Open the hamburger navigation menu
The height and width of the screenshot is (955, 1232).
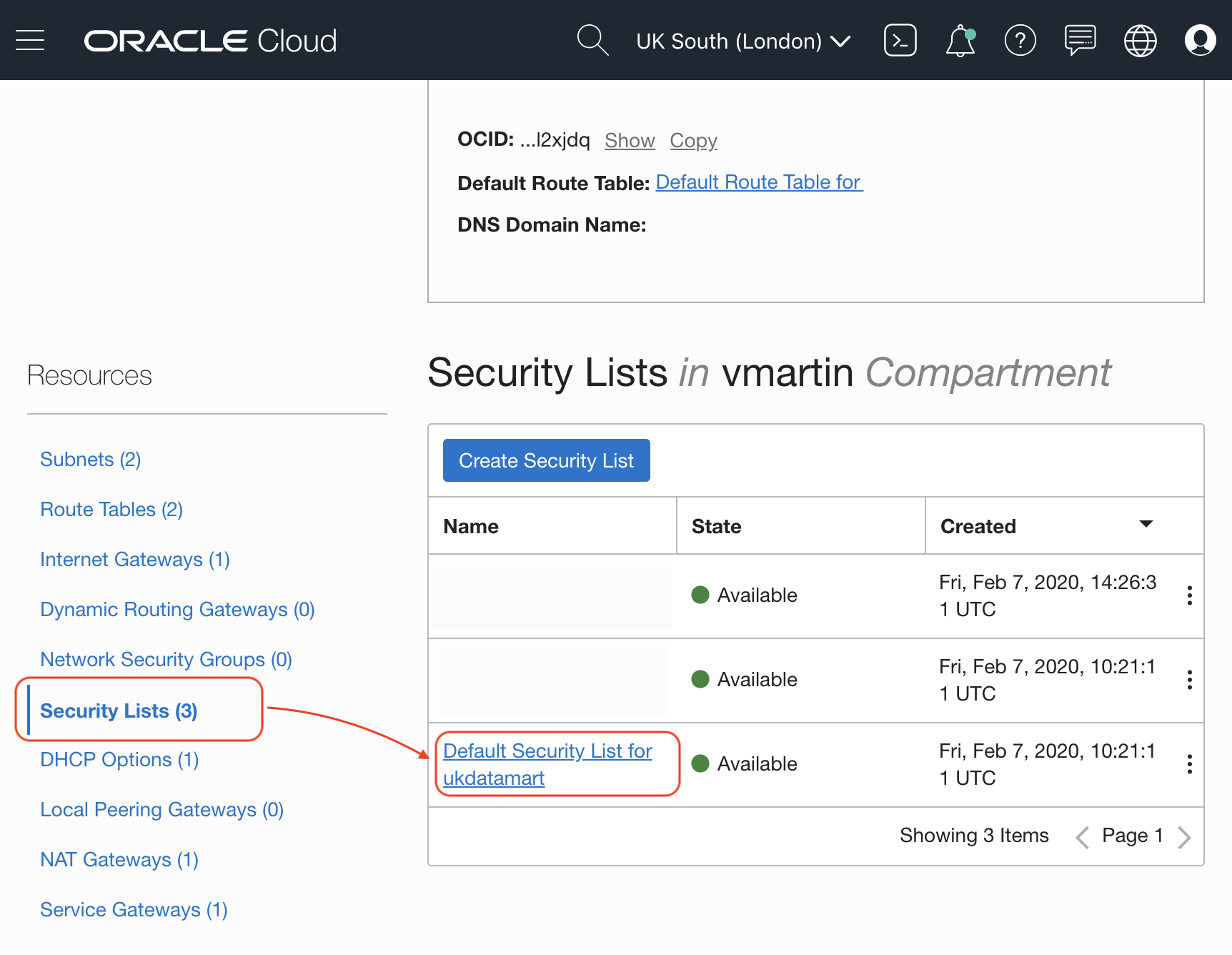[30, 40]
